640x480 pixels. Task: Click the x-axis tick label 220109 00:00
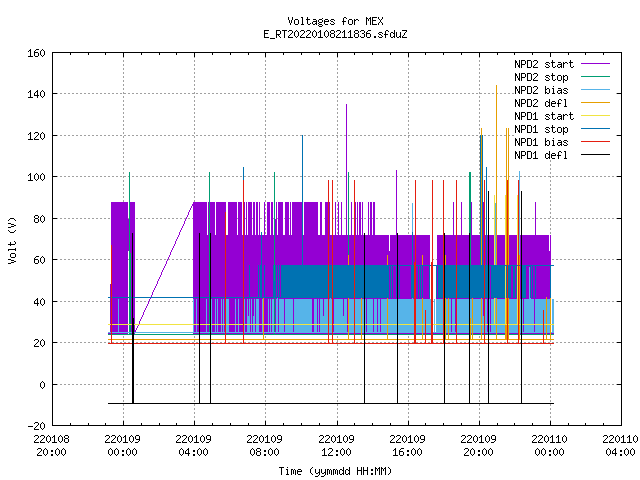click(122, 446)
